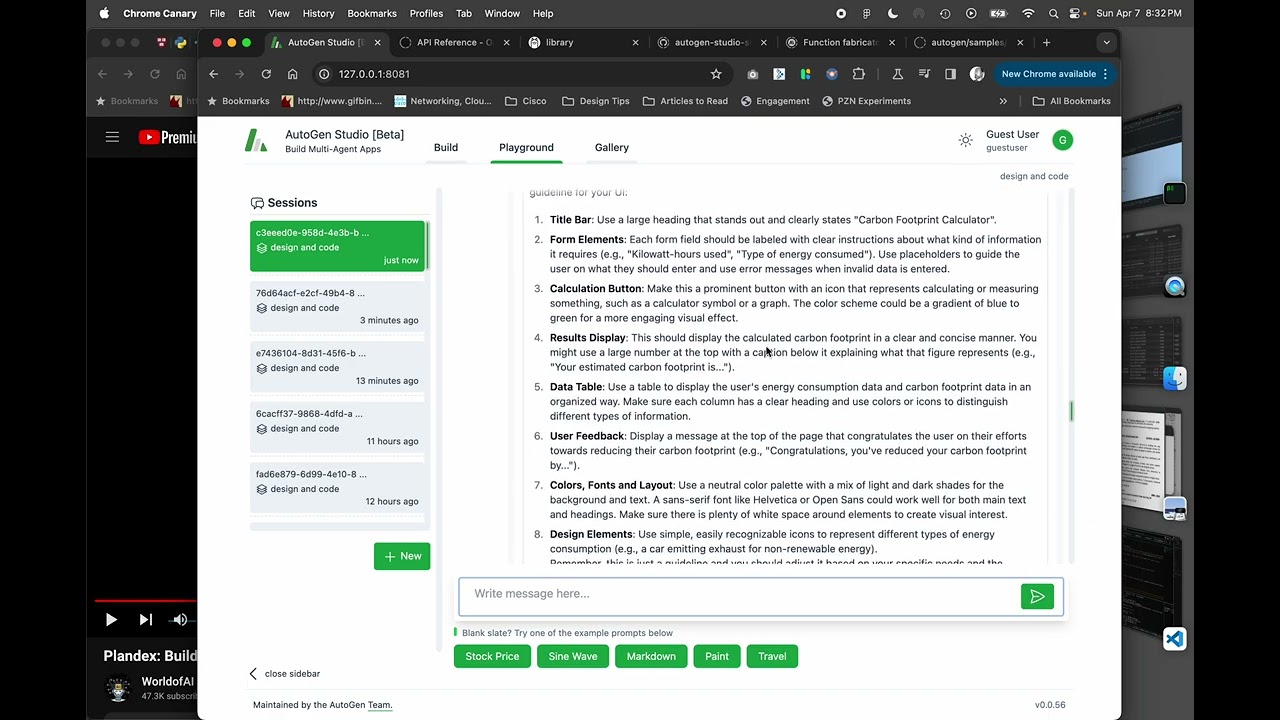
Task: Follow the AutoGen Team link
Action: (x=380, y=705)
